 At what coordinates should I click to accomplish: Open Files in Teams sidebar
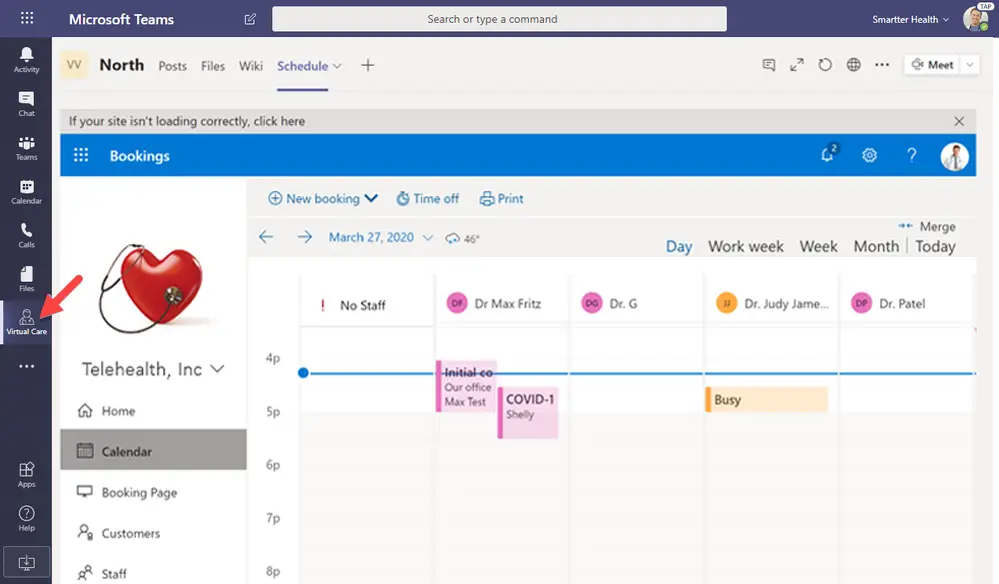click(x=26, y=279)
